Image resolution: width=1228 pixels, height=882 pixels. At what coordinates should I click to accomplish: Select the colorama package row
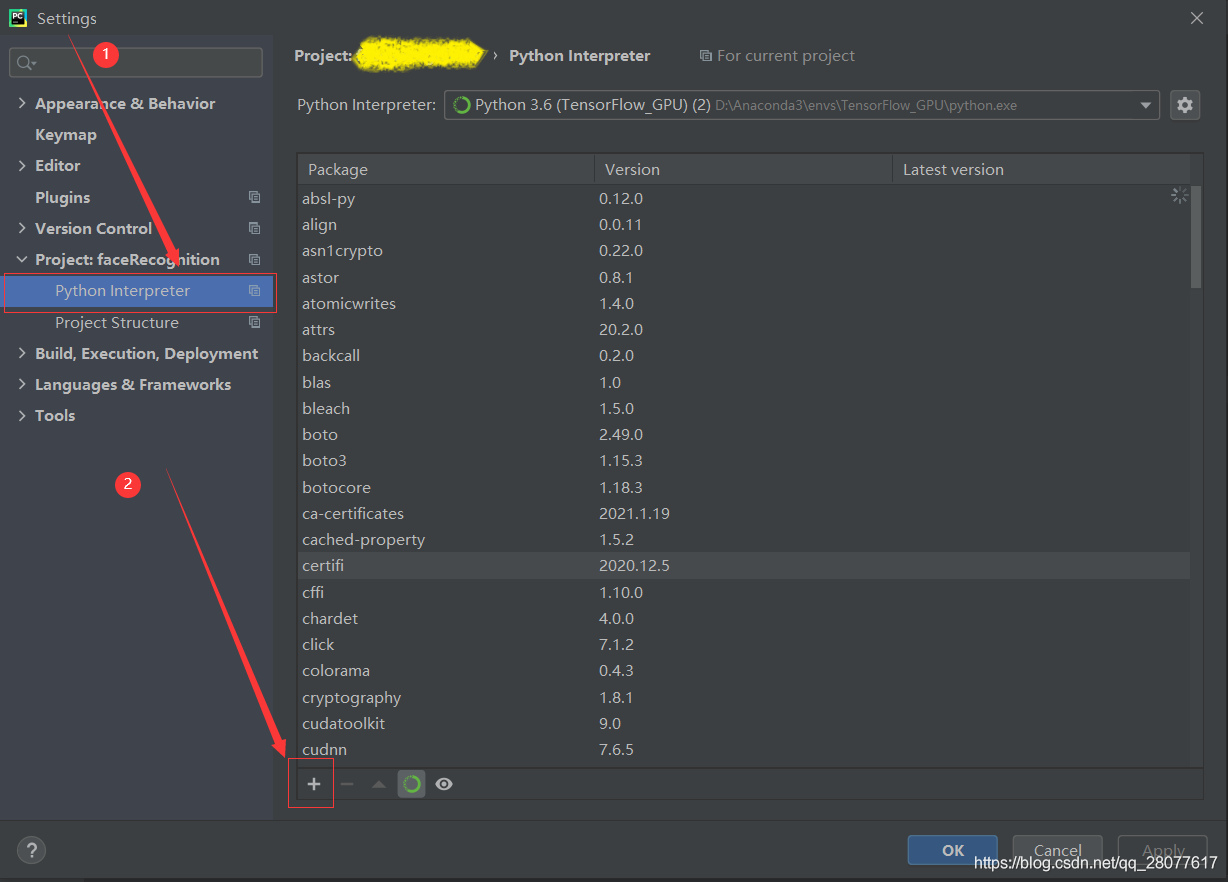coord(743,670)
